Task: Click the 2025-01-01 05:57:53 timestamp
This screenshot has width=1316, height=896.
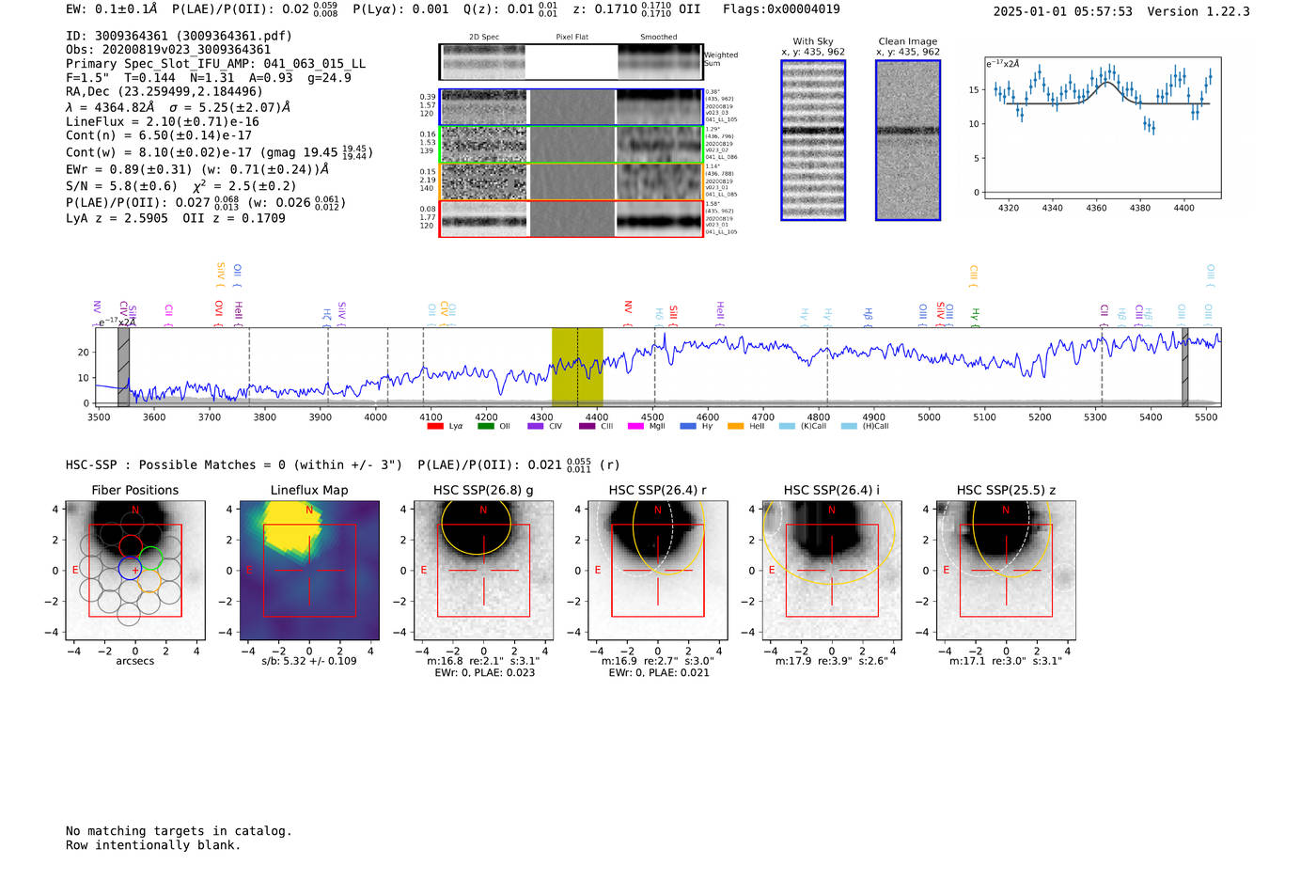Action: [x=1063, y=11]
